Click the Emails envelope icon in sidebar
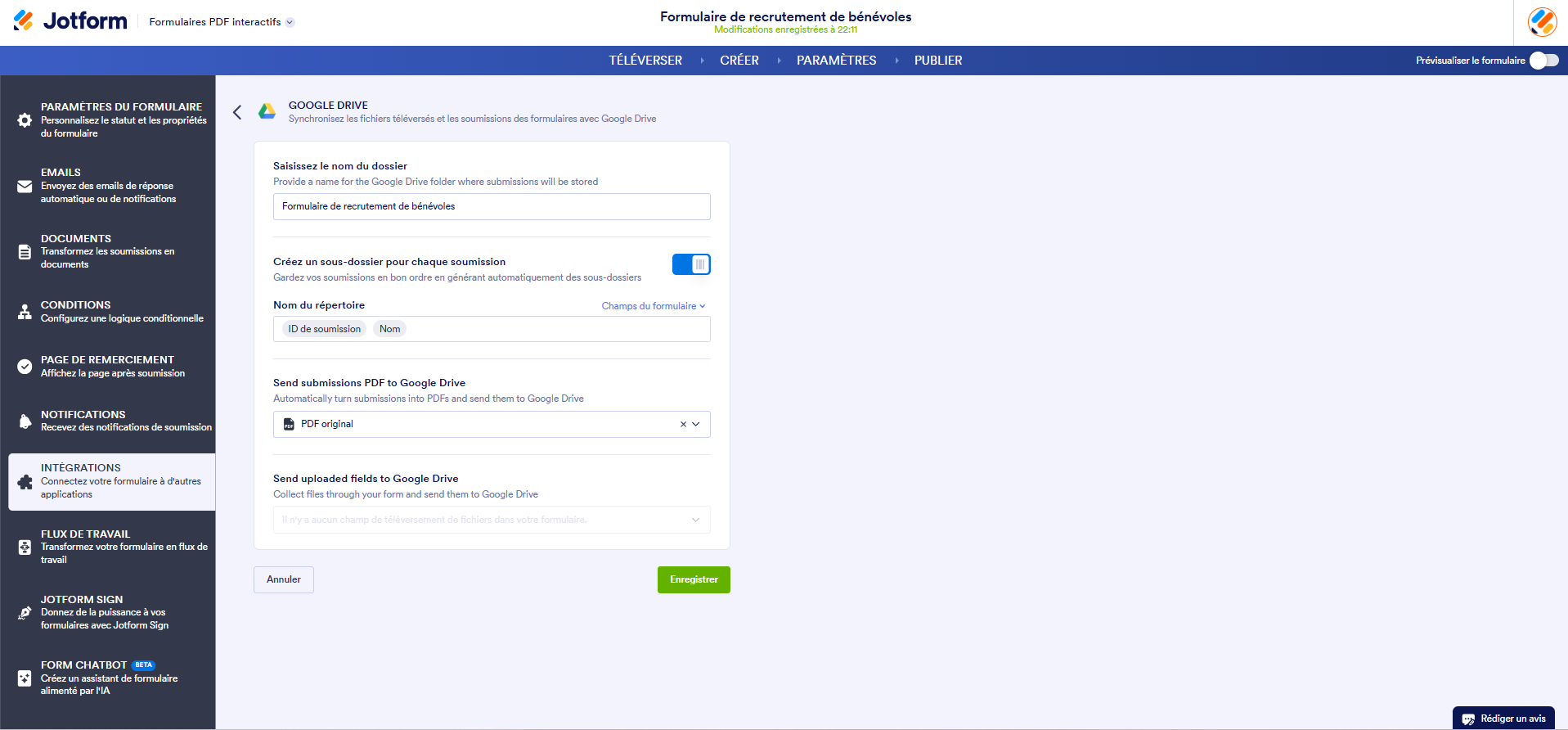Screen dimensions: 1568x730 (25, 187)
